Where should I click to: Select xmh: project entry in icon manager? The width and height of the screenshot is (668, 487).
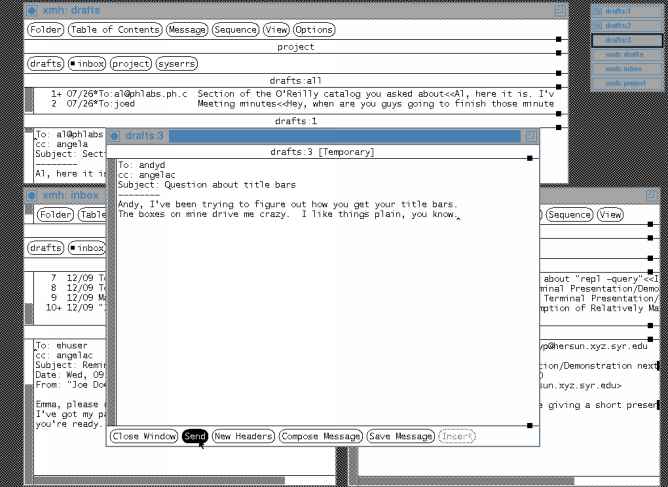point(626,82)
